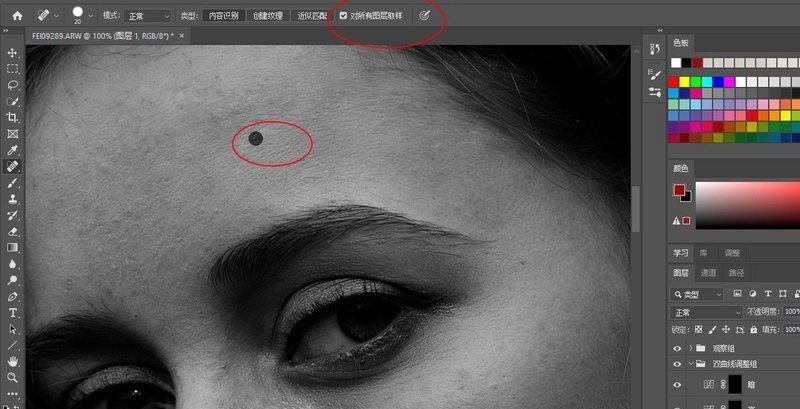The image size is (800, 409).
Task: Expand the 观察组 layer group
Action: point(691,348)
